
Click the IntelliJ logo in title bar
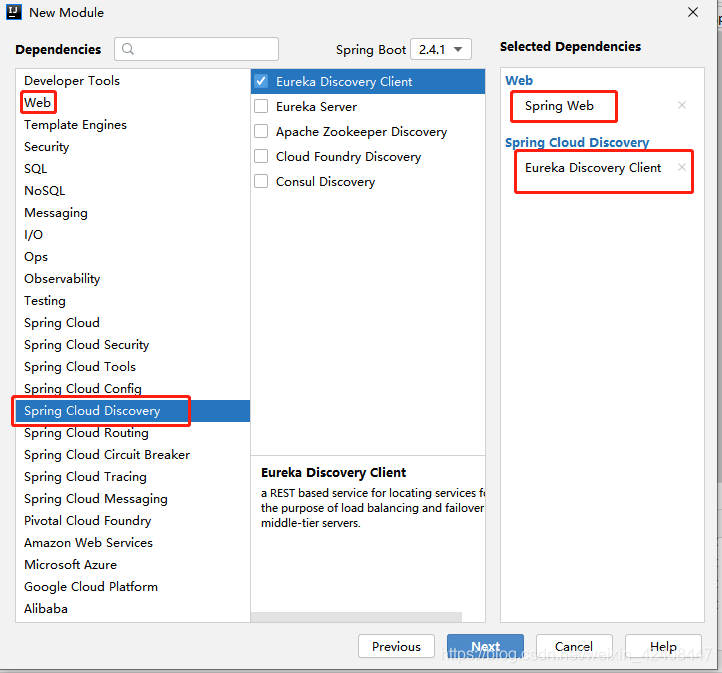[14, 12]
